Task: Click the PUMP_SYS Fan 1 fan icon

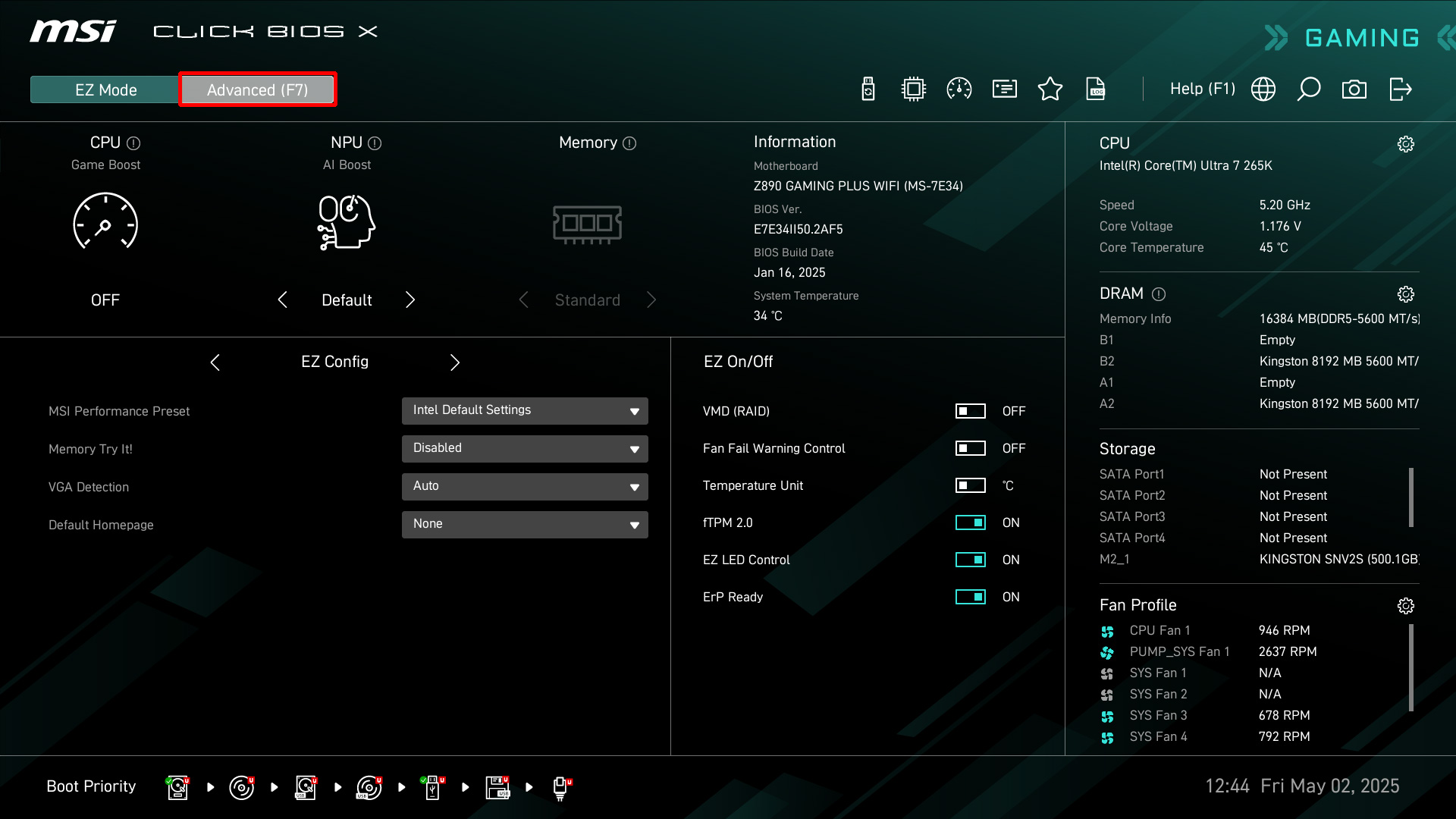Action: pyautogui.click(x=1107, y=652)
